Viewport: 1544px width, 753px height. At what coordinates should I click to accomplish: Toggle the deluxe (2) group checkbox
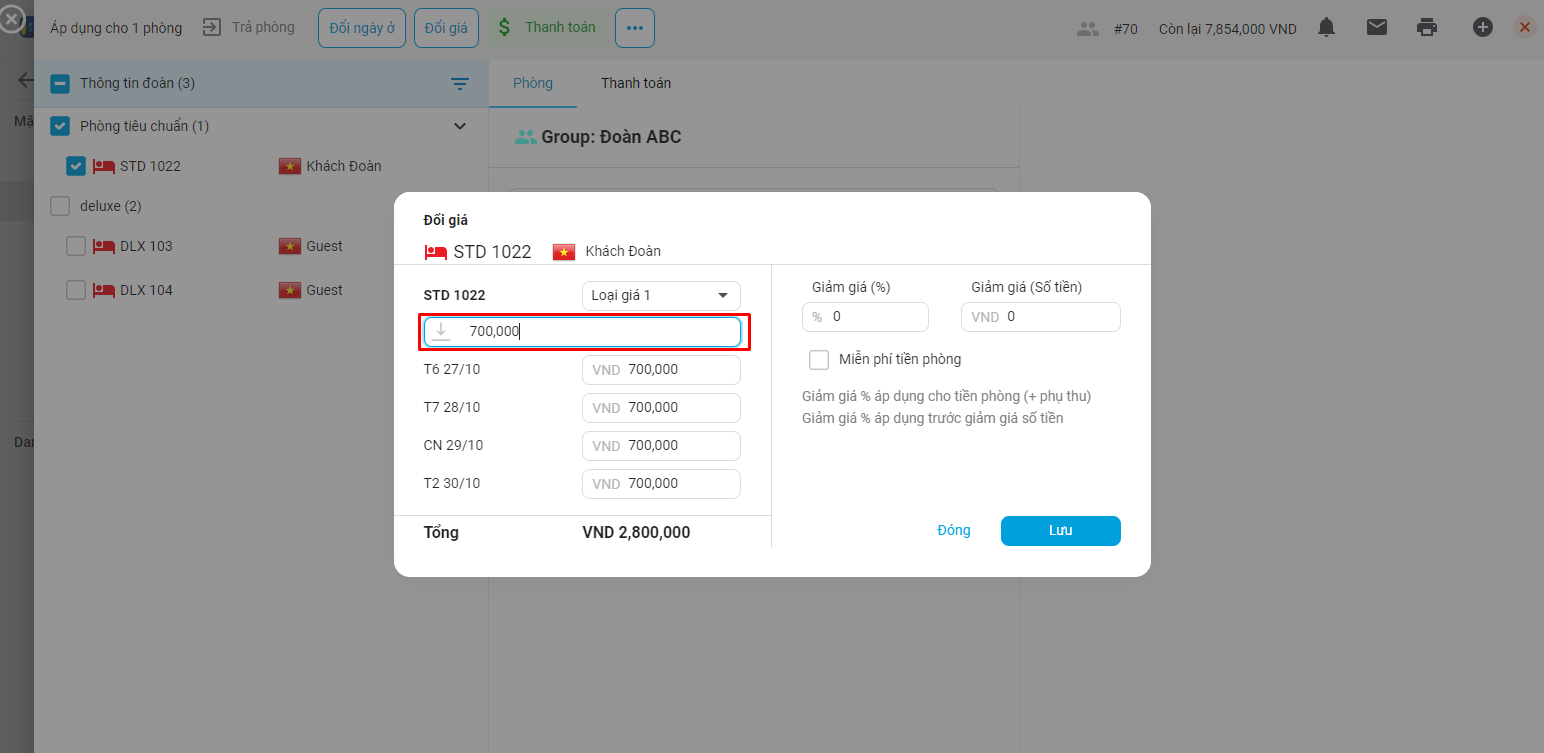pos(60,206)
